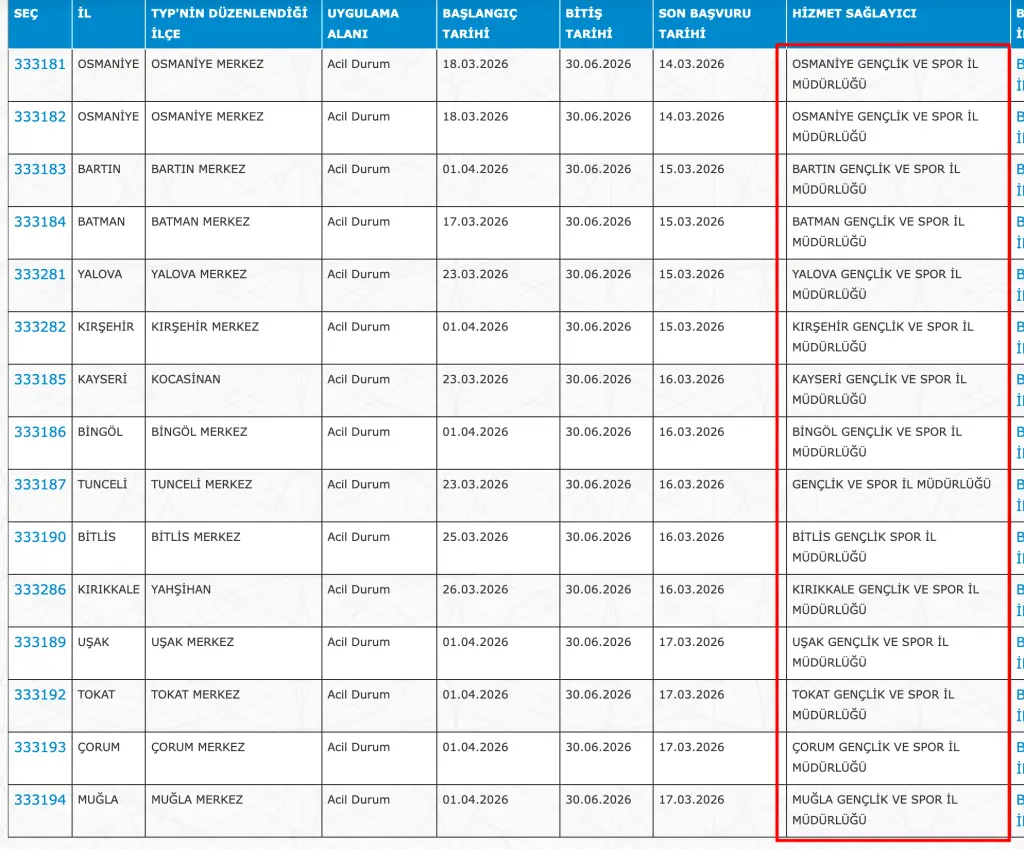Open the 333190 Bitlis record
The image size is (1024, 849).
click(40, 537)
